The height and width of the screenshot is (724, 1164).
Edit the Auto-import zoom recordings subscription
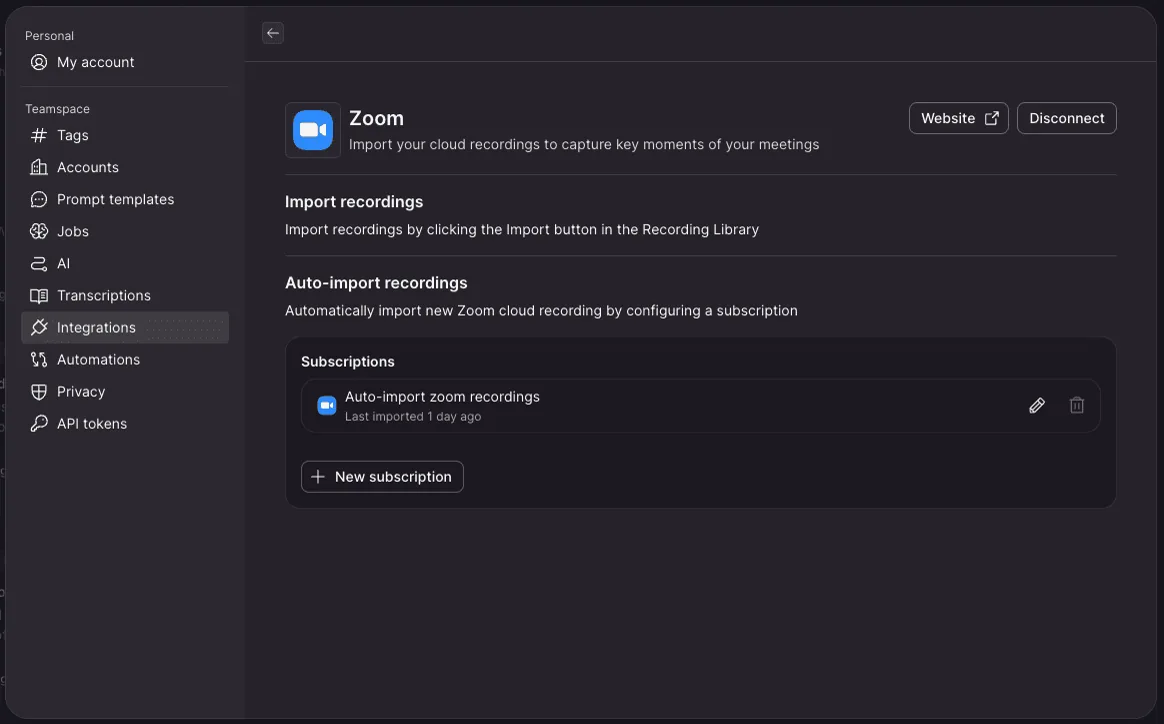pyautogui.click(x=1036, y=405)
